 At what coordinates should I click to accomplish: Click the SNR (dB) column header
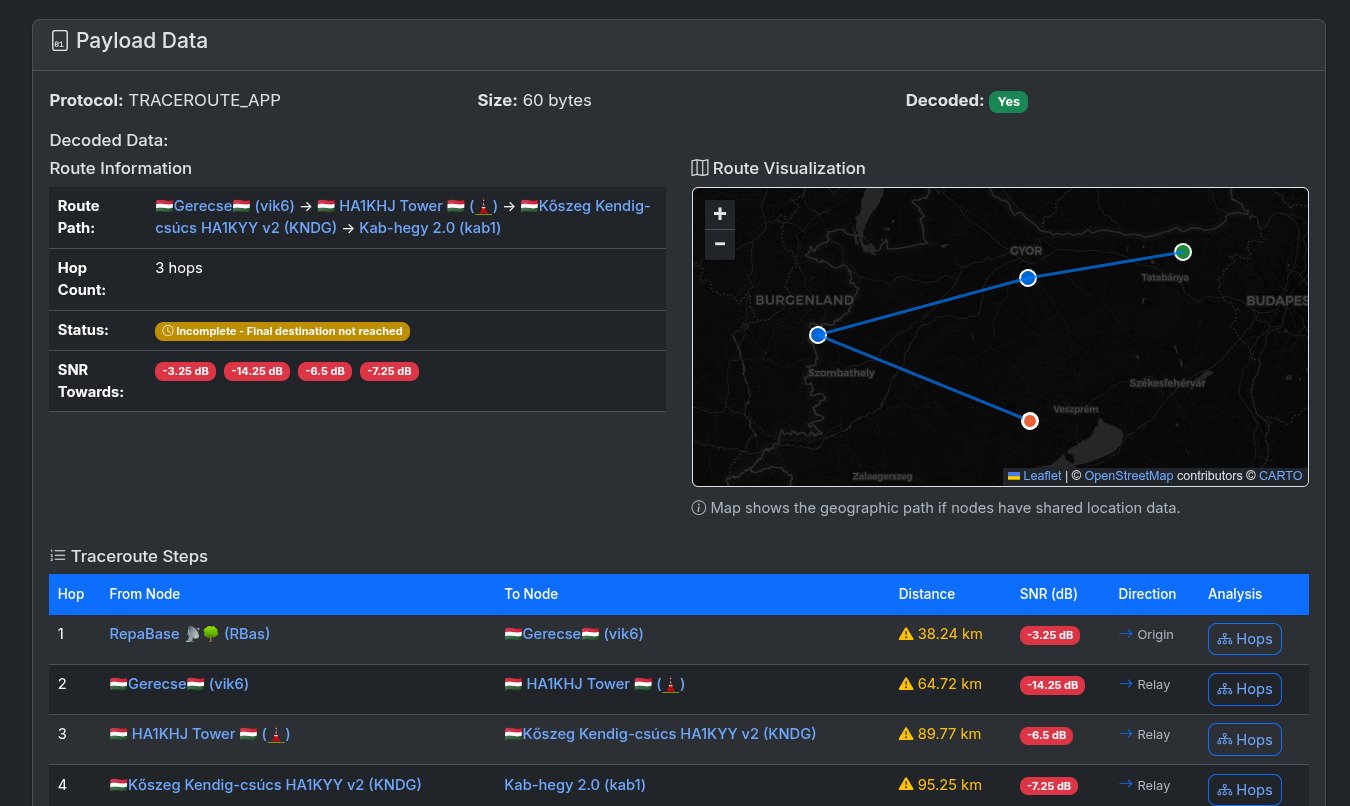(1049, 594)
